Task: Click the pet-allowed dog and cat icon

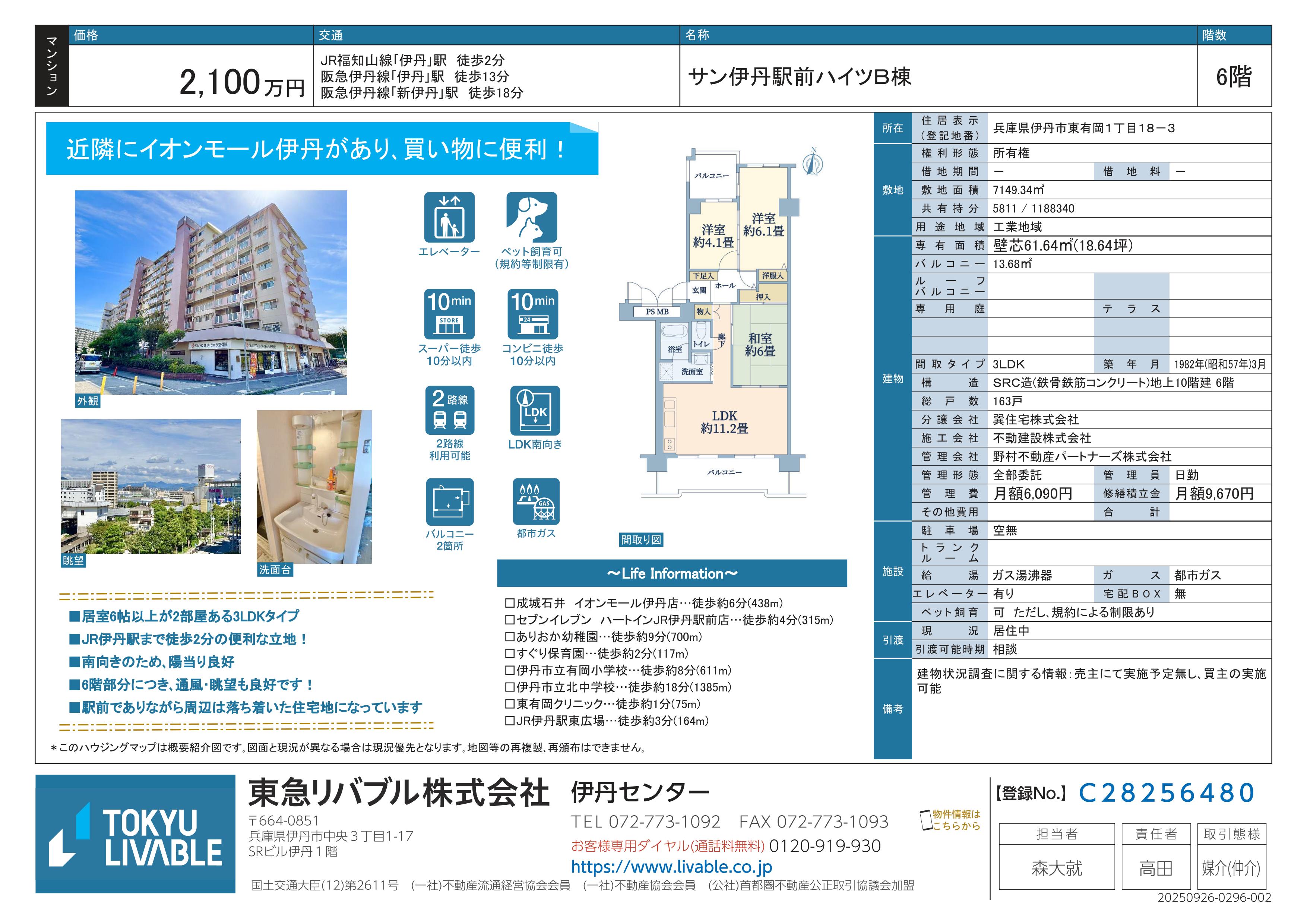Action: [x=532, y=218]
